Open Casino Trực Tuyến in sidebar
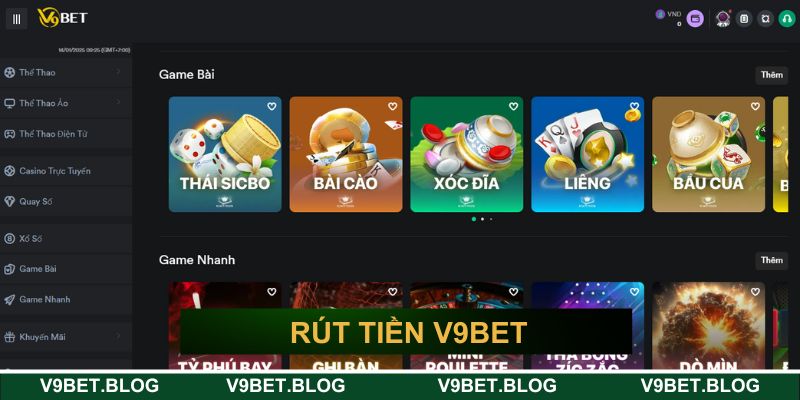Screen dimensions: 800x400 66,171
